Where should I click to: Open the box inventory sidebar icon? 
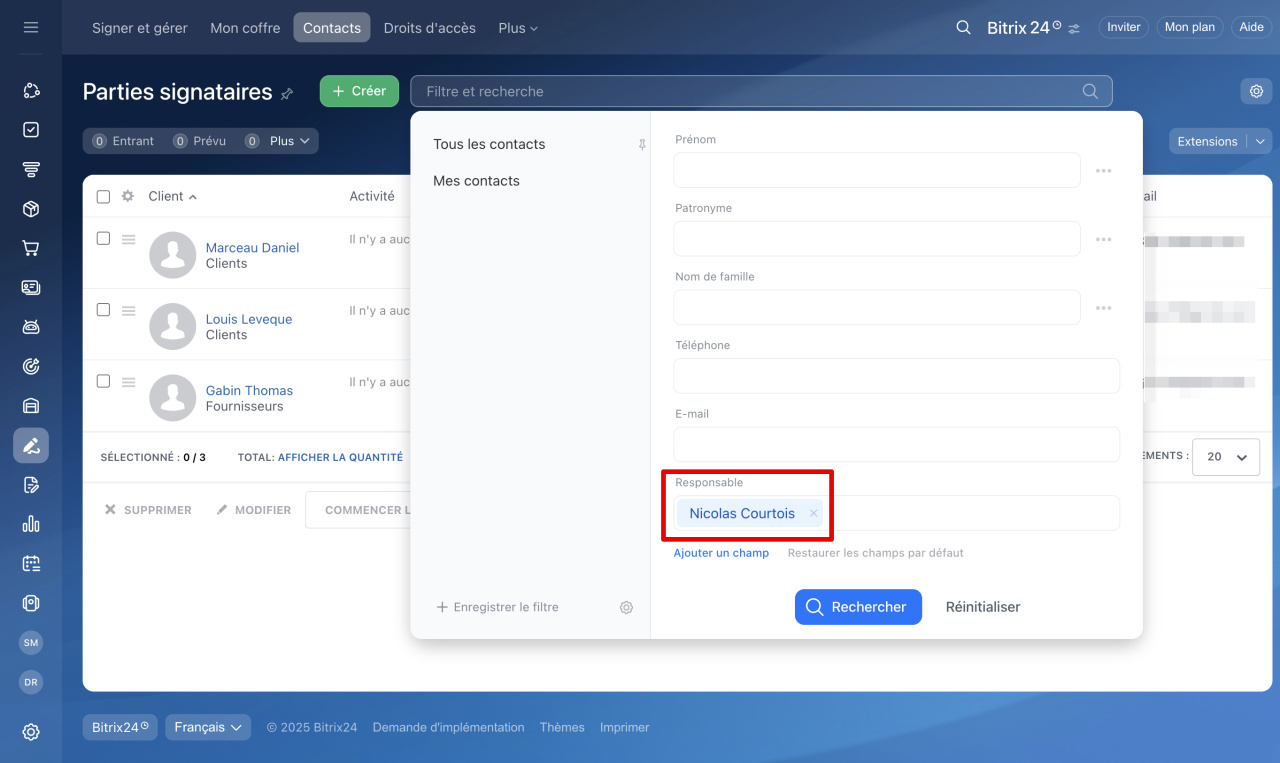[x=31, y=209]
